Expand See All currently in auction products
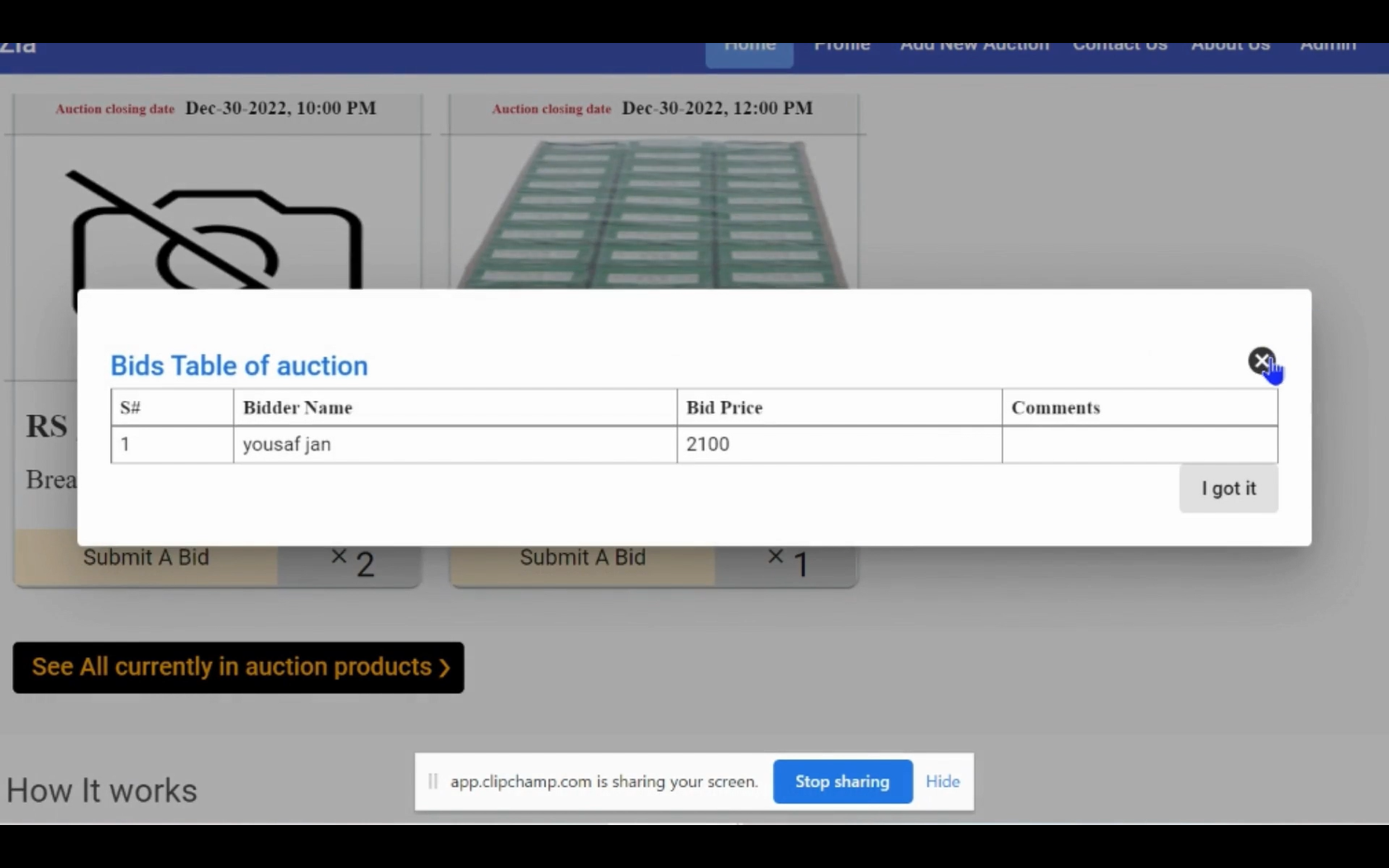The image size is (1389, 868). (238, 667)
